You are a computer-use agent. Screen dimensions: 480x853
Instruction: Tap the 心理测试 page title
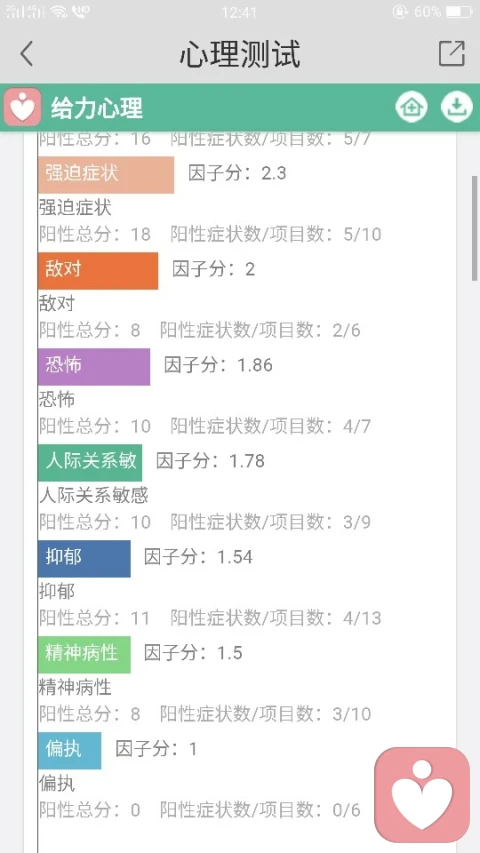tap(240, 54)
